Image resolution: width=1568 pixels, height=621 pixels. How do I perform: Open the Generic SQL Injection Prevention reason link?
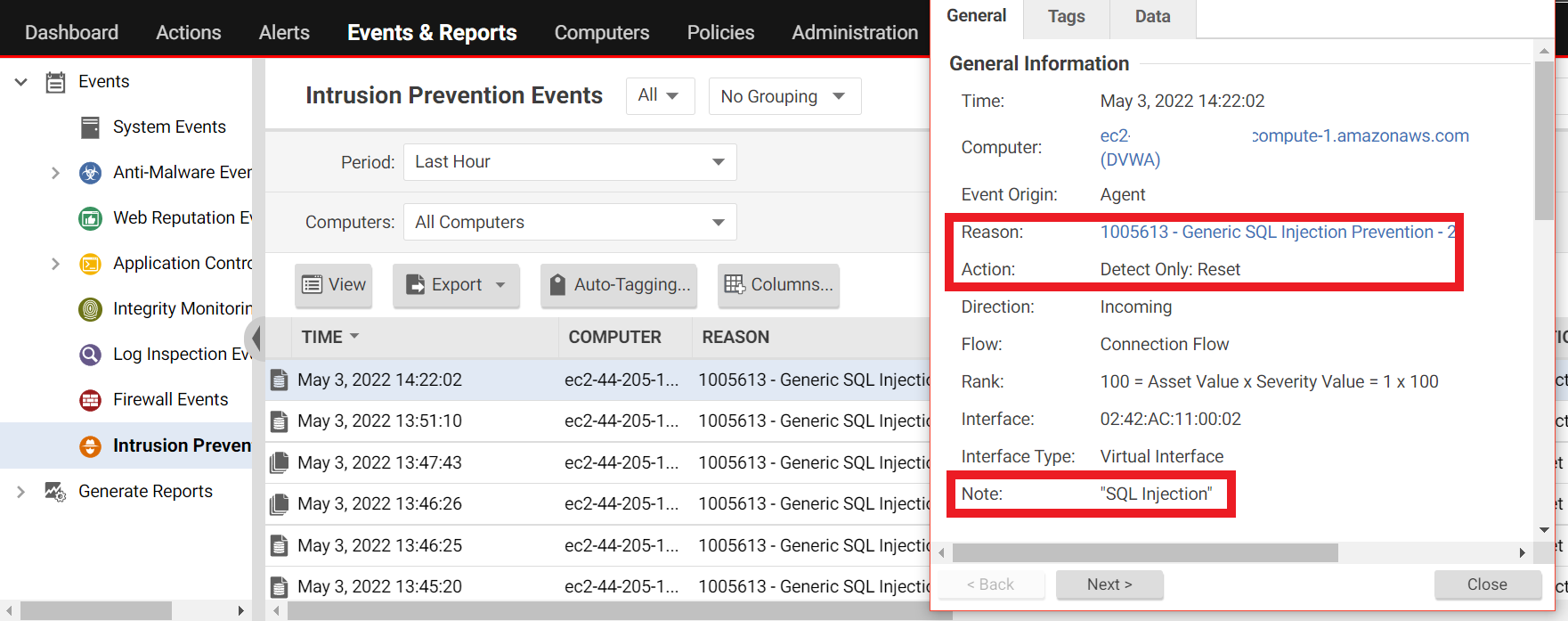pyautogui.click(x=1278, y=233)
